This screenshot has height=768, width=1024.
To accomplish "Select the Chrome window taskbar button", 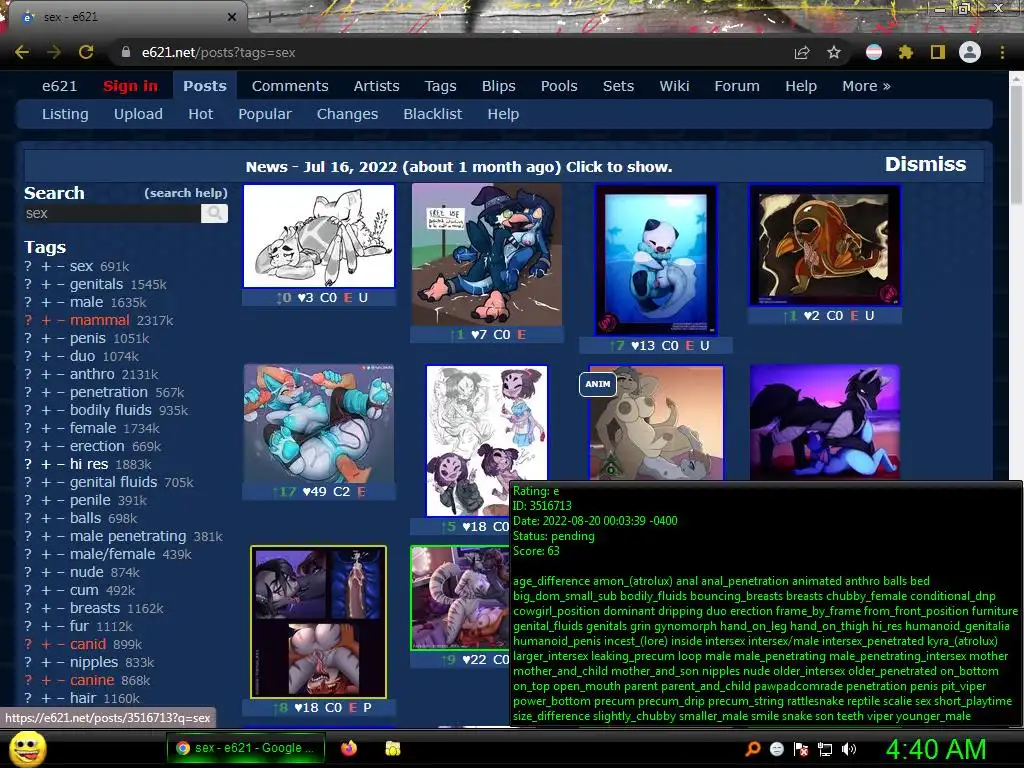I will coord(247,748).
